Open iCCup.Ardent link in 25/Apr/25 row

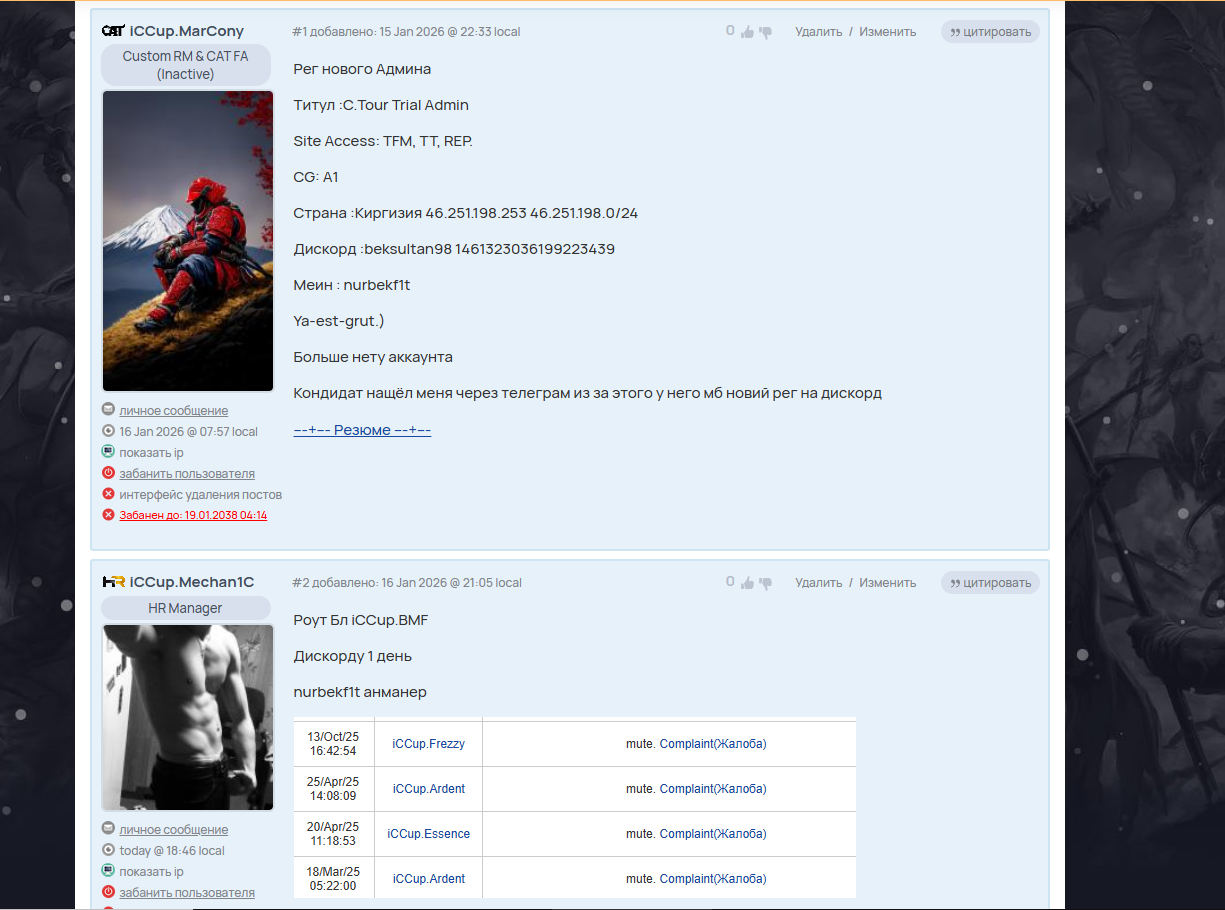point(428,789)
